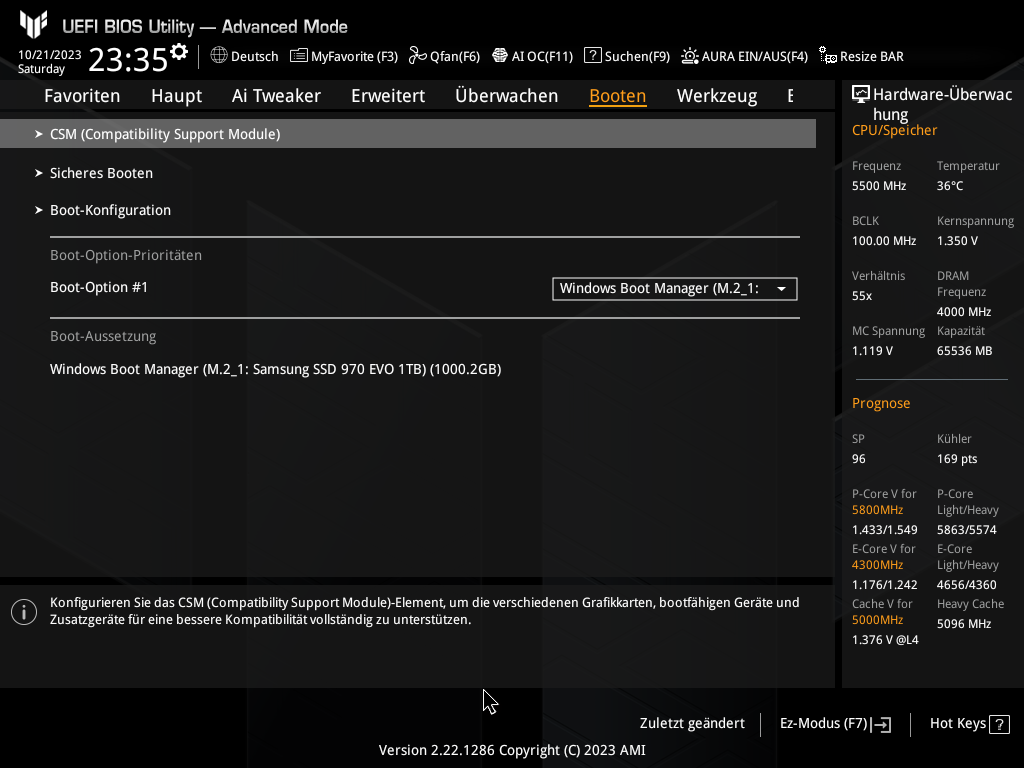Image resolution: width=1024 pixels, height=768 pixels.
Task: Toggle the Resize BAR option
Action: [x=861, y=56]
